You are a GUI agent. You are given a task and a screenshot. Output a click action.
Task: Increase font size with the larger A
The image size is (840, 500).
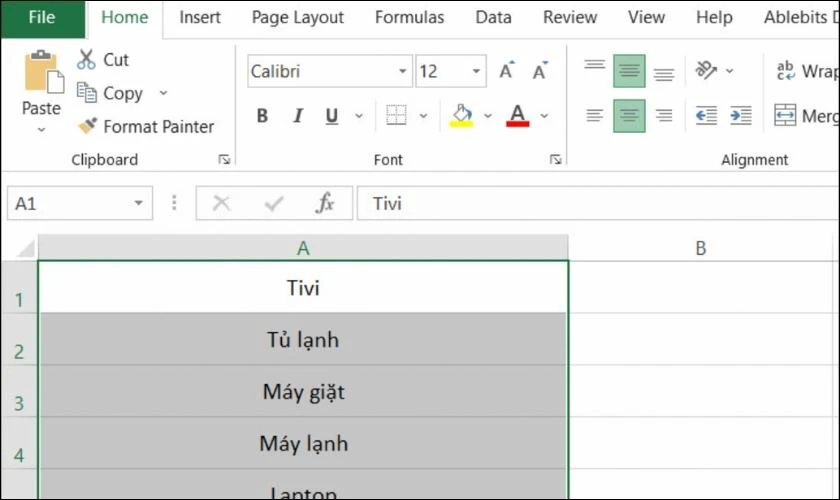(506, 71)
